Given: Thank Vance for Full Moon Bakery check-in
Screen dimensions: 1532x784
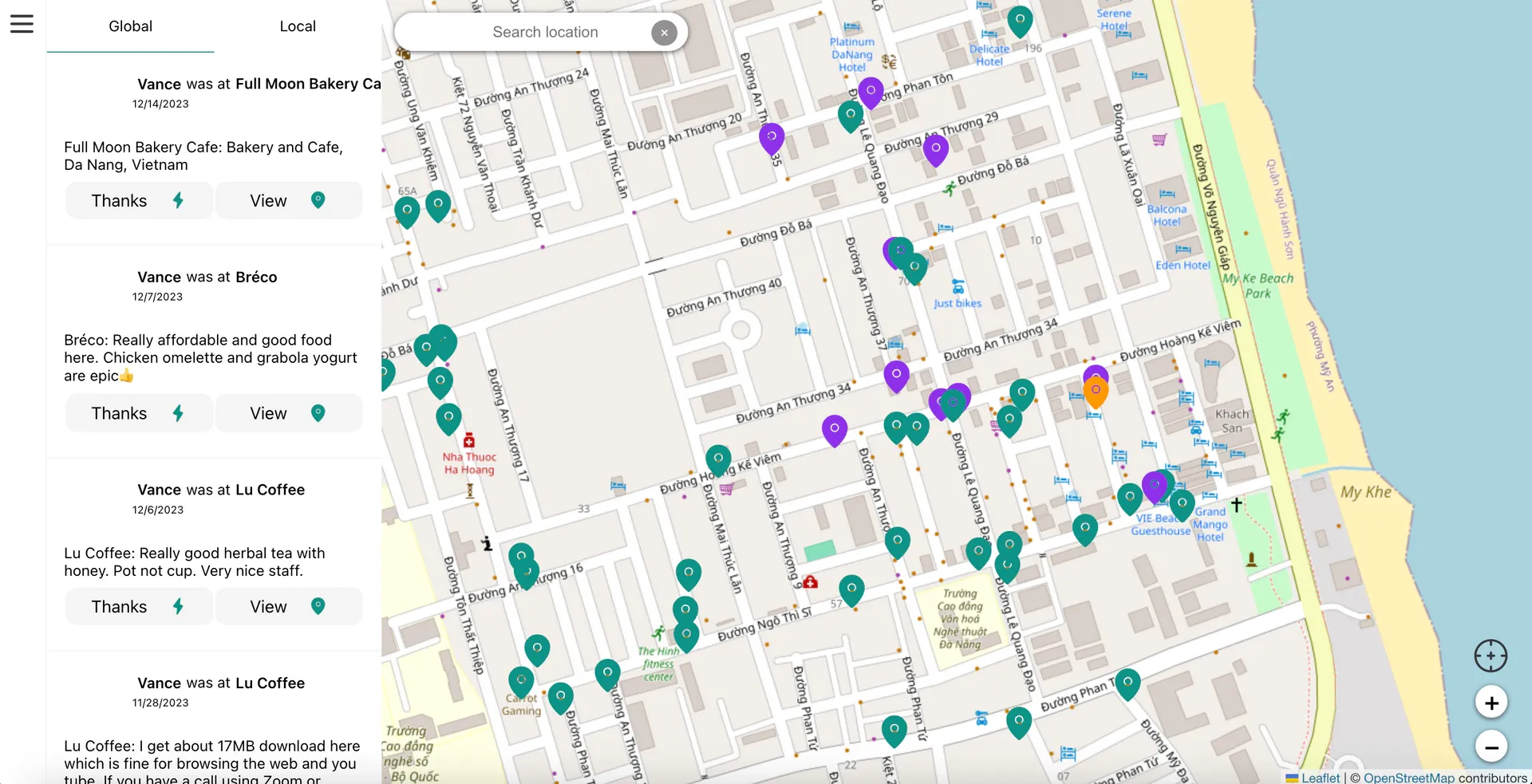Looking at the screenshot, I should (x=139, y=200).
